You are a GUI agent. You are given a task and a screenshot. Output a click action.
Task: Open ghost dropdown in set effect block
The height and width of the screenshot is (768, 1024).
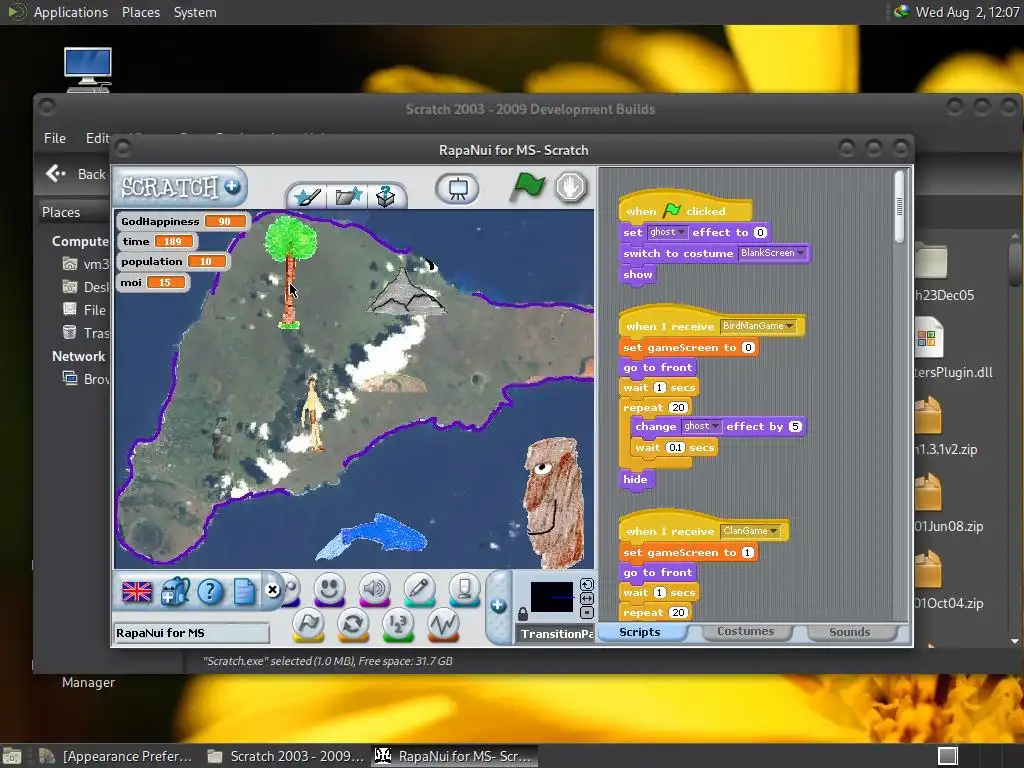pyautogui.click(x=667, y=232)
